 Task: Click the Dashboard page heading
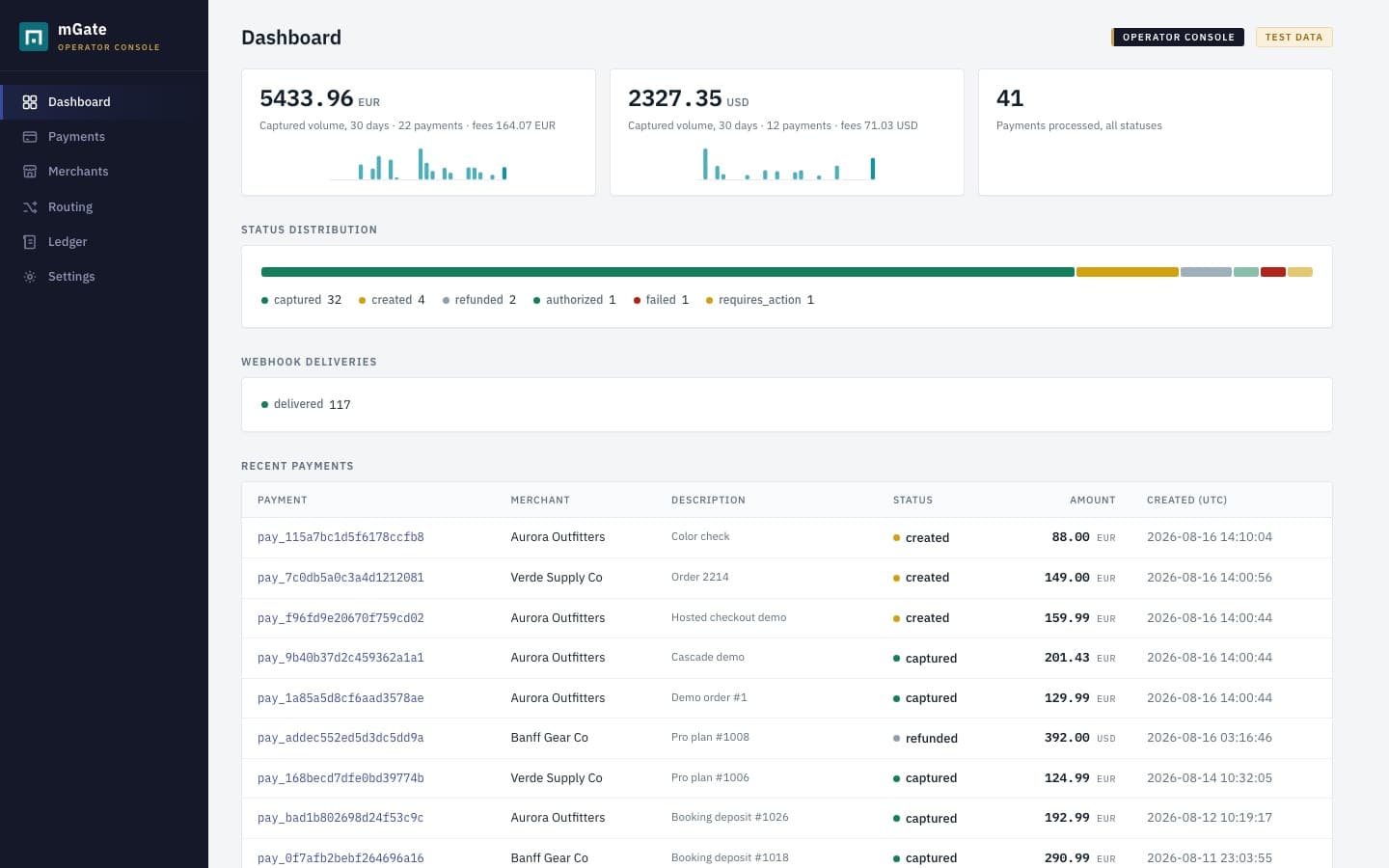(291, 38)
